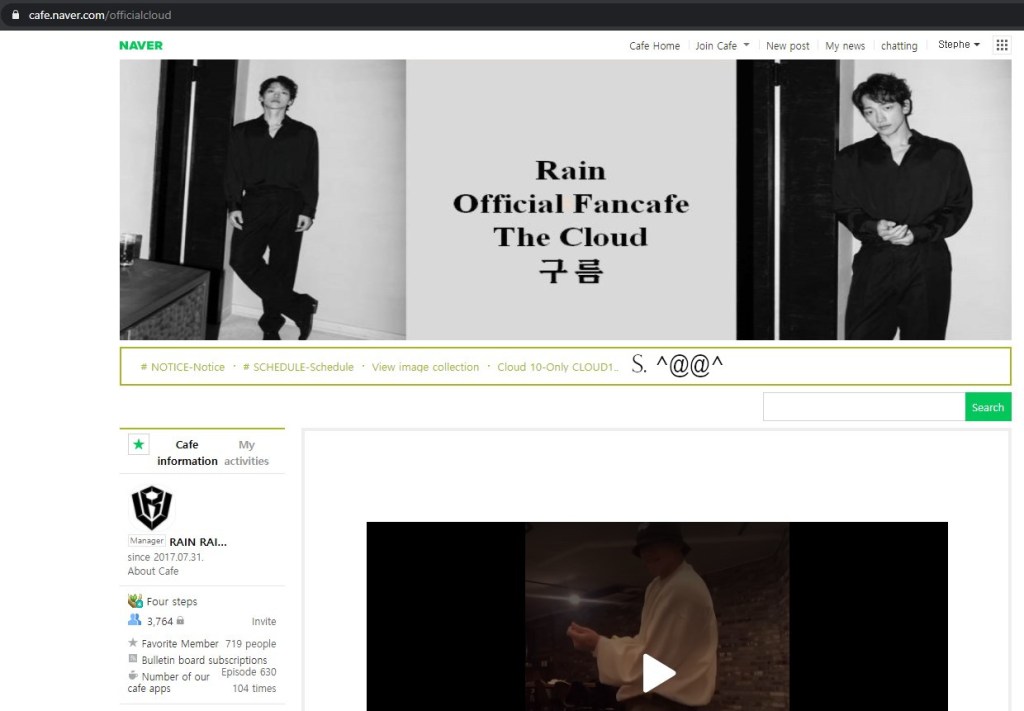Click the NAVER logo
1024x711 pixels.
point(141,45)
